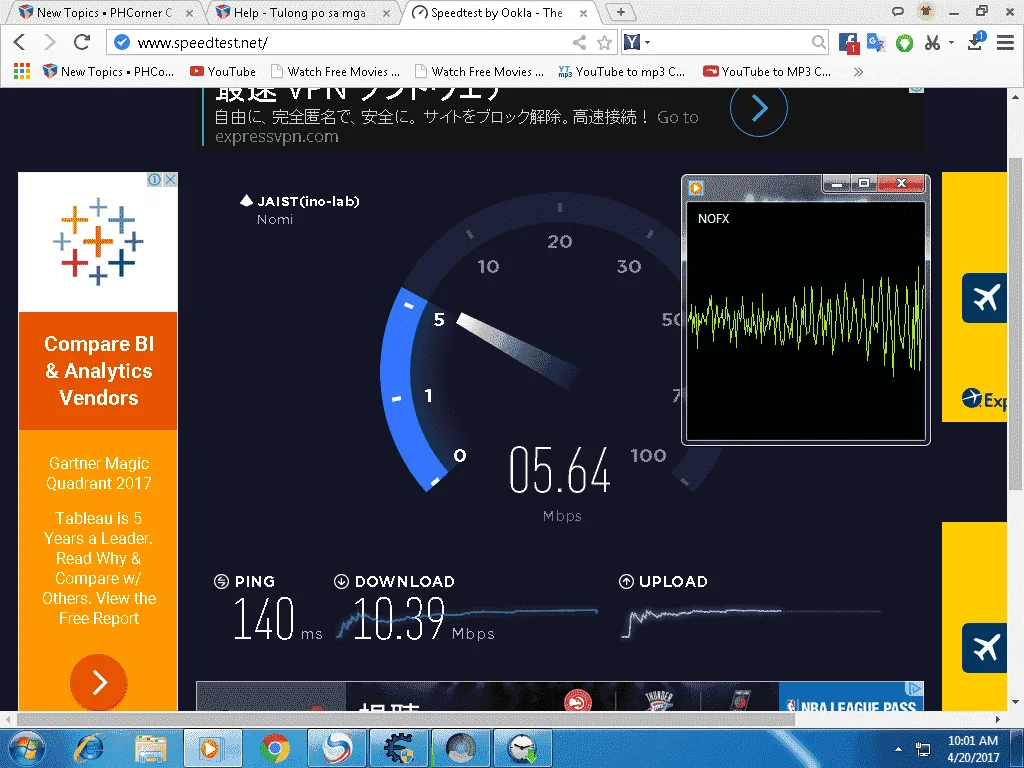The width and height of the screenshot is (1024, 768).
Task: Click the DOWNLOAD result label
Action: (404, 581)
